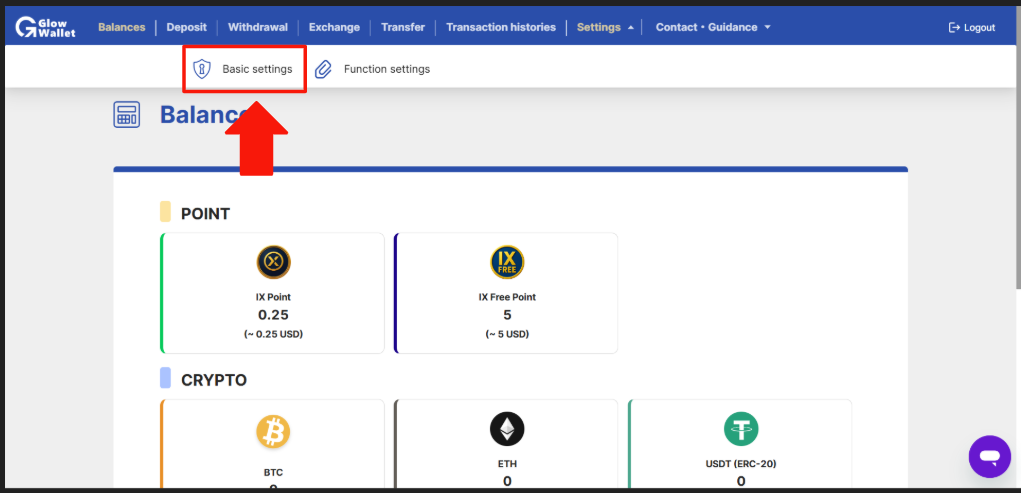Screen dimensions: 1021x493
Task: Click the shield icon beside Basic settings
Action: coord(202,68)
